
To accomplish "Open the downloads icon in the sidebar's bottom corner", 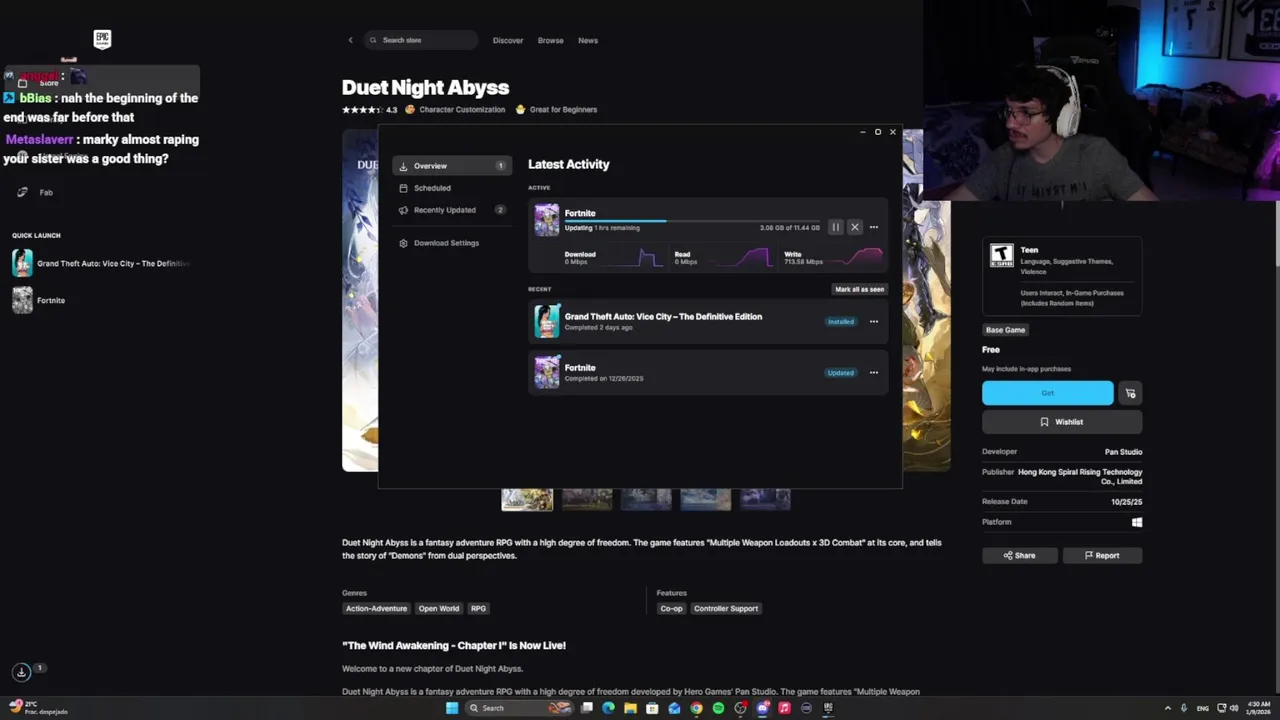I will (22, 672).
